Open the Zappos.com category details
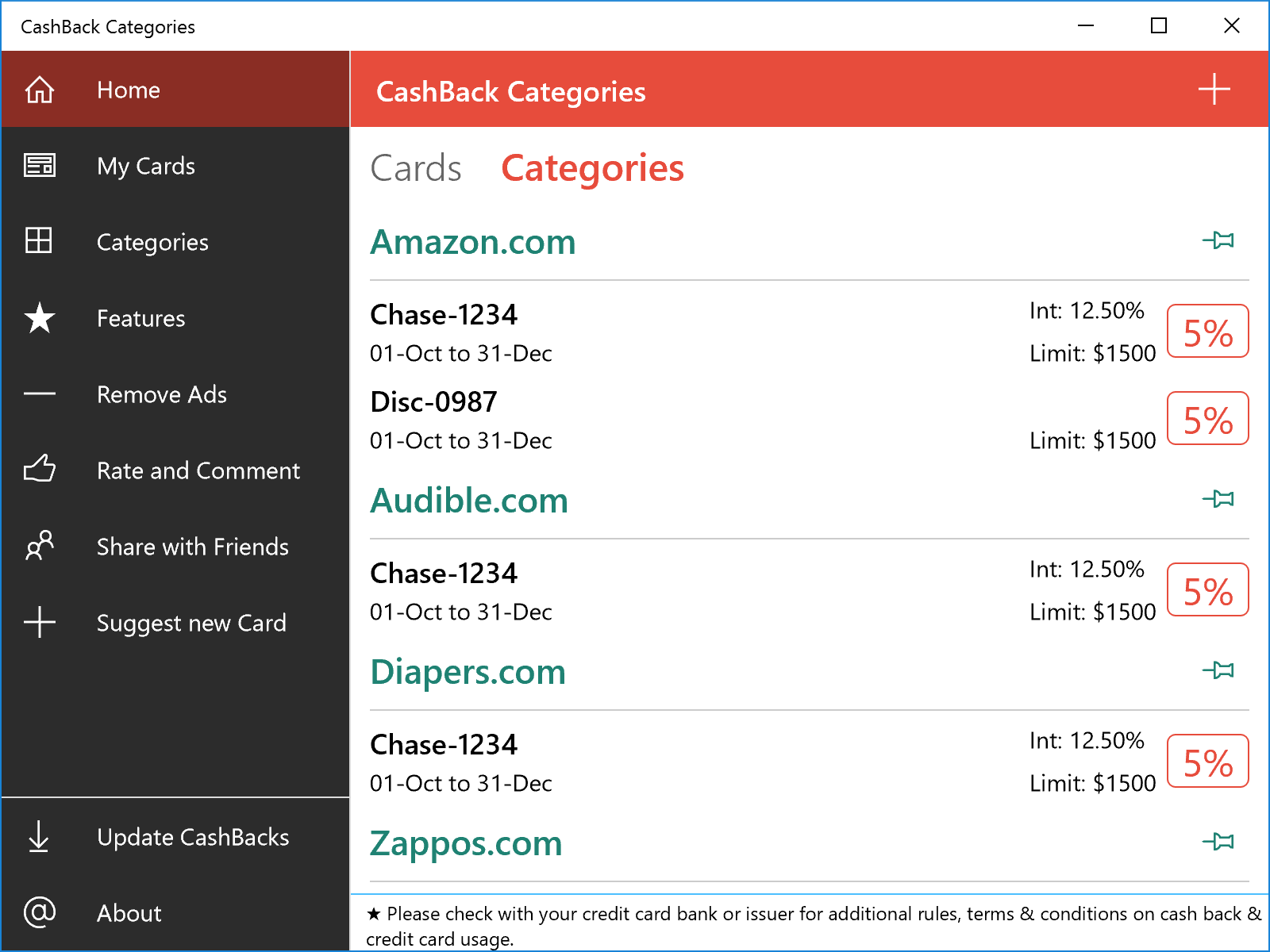This screenshot has width=1270, height=952. click(468, 843)
